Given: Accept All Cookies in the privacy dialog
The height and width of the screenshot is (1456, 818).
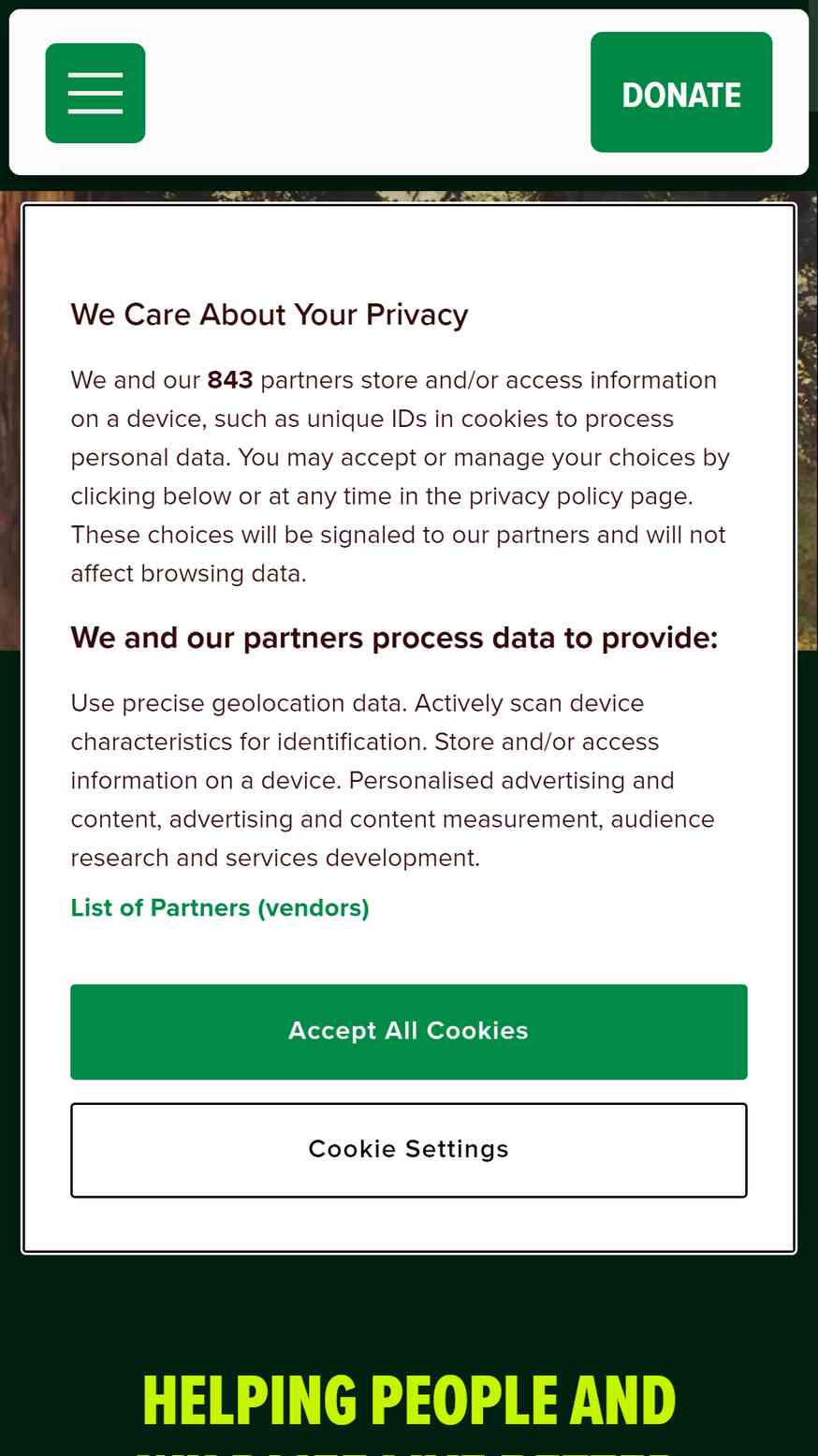Looking at the screenshot, I should [409, 1031].
